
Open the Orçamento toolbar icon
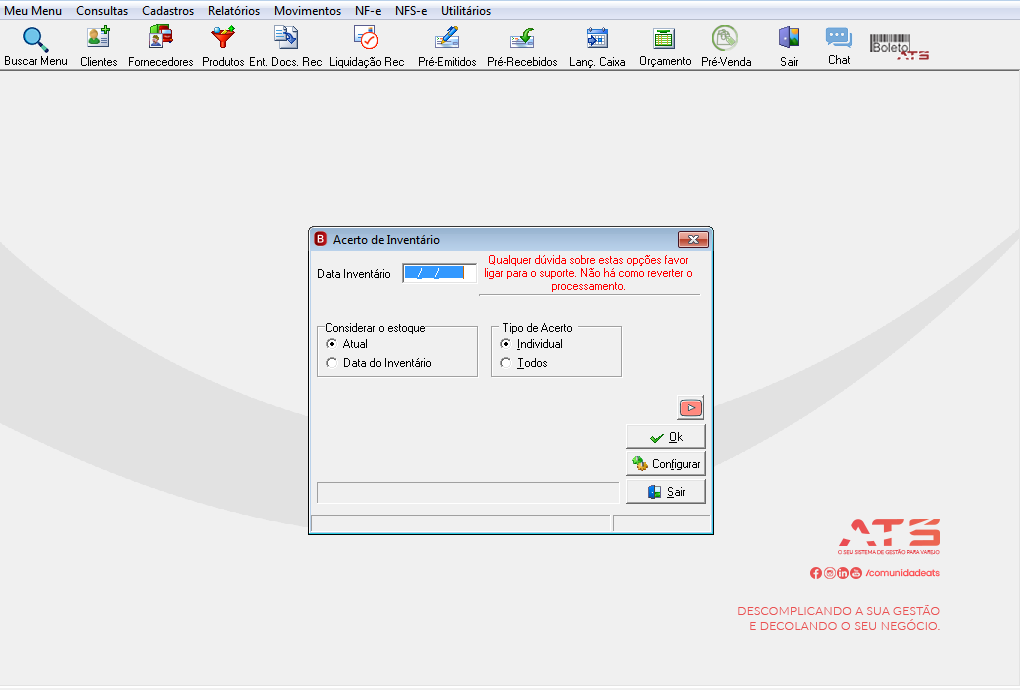(x=664, y=38)
